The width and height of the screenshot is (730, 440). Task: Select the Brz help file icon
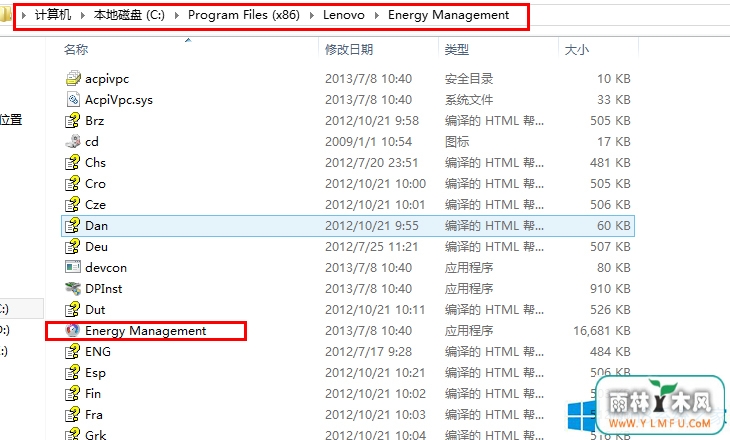click(73, 120)
